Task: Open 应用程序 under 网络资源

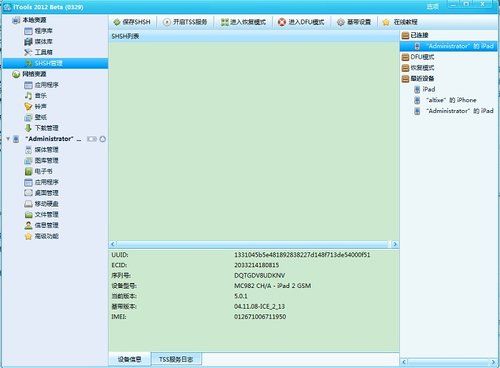Action: coord(41,85)
